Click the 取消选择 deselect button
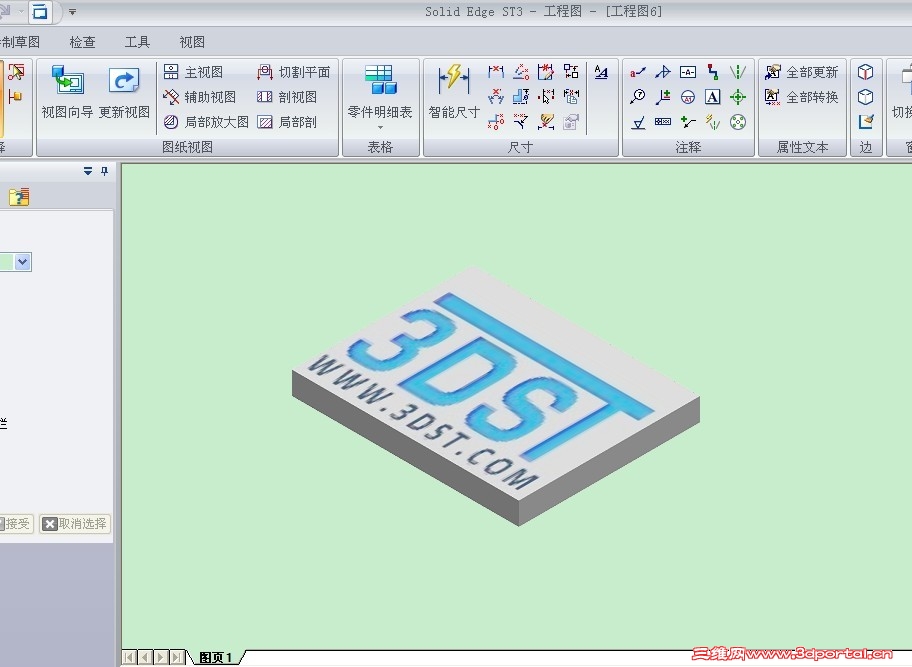912x667 pixels. coord(75,524)
